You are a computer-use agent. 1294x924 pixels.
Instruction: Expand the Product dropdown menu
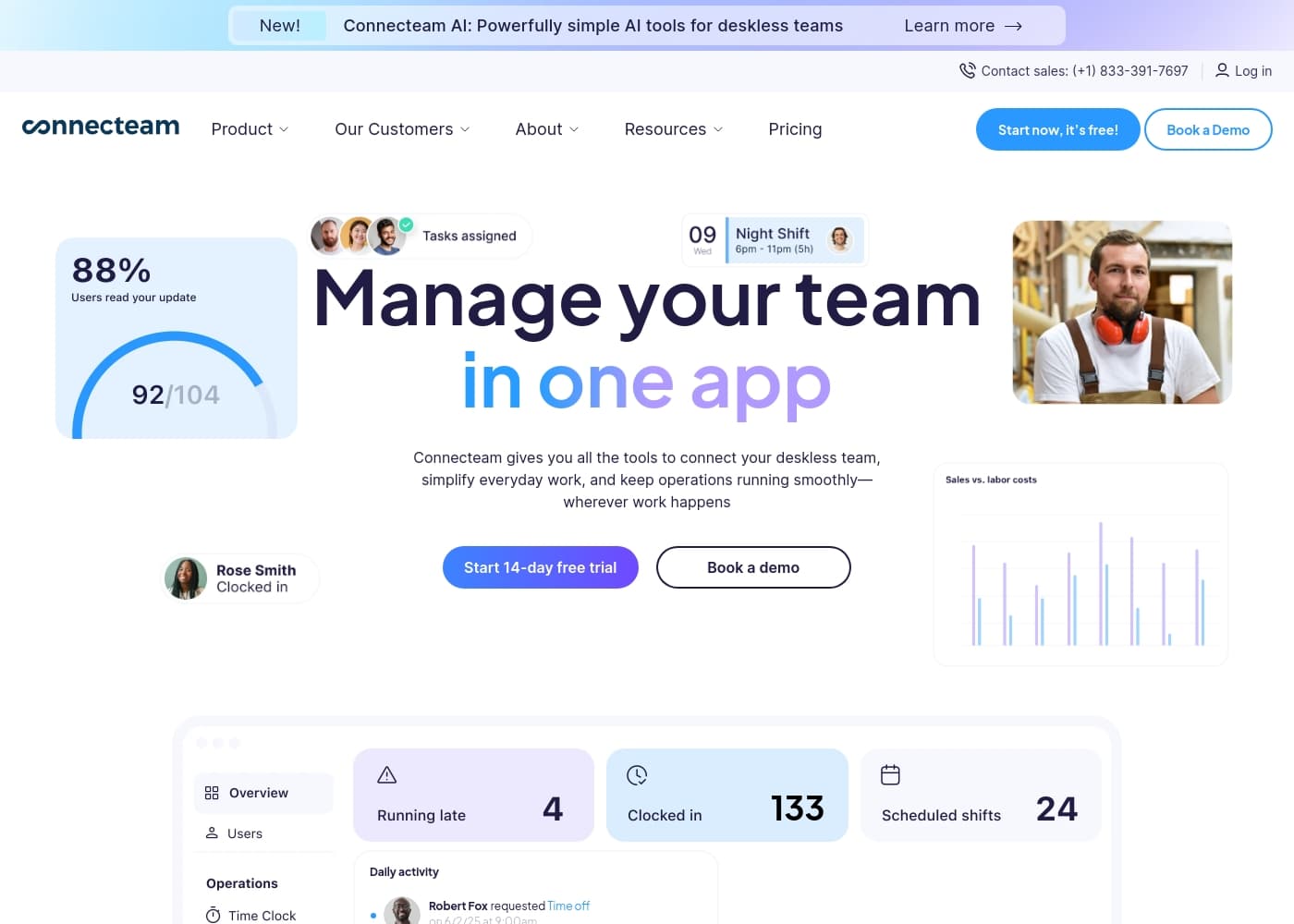[249, 129]
